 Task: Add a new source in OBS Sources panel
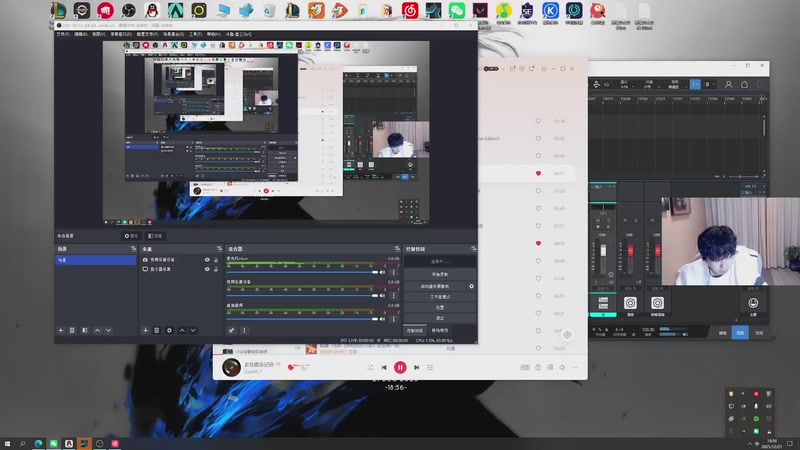[x=145, y=331]
